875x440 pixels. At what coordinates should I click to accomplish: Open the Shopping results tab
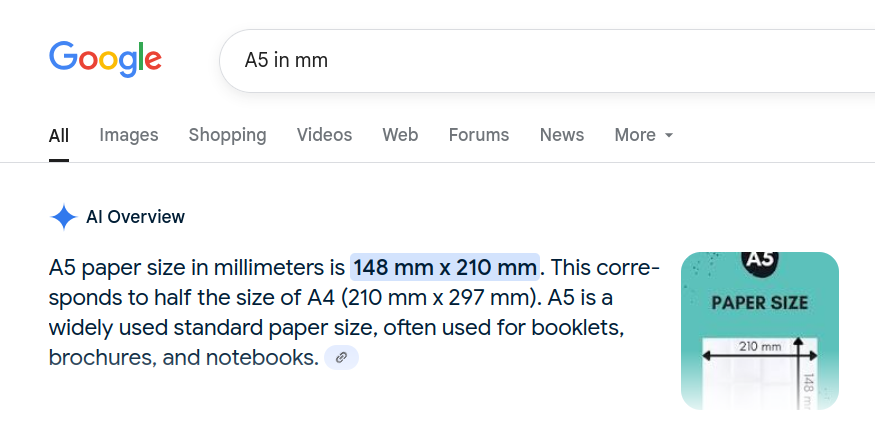point(227,135)
